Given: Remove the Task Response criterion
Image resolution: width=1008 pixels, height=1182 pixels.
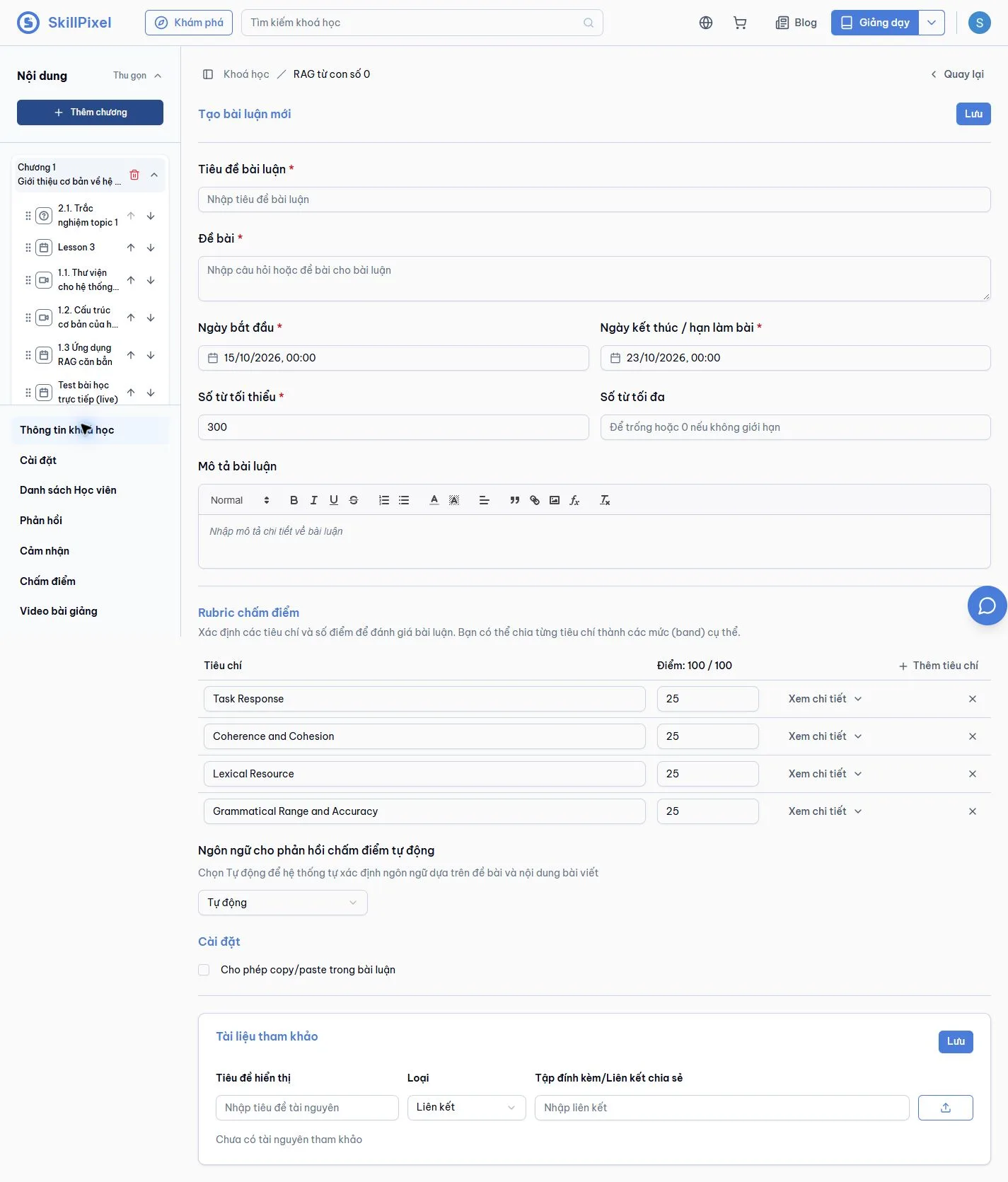Looking at the screenshot, I should 972,699.
